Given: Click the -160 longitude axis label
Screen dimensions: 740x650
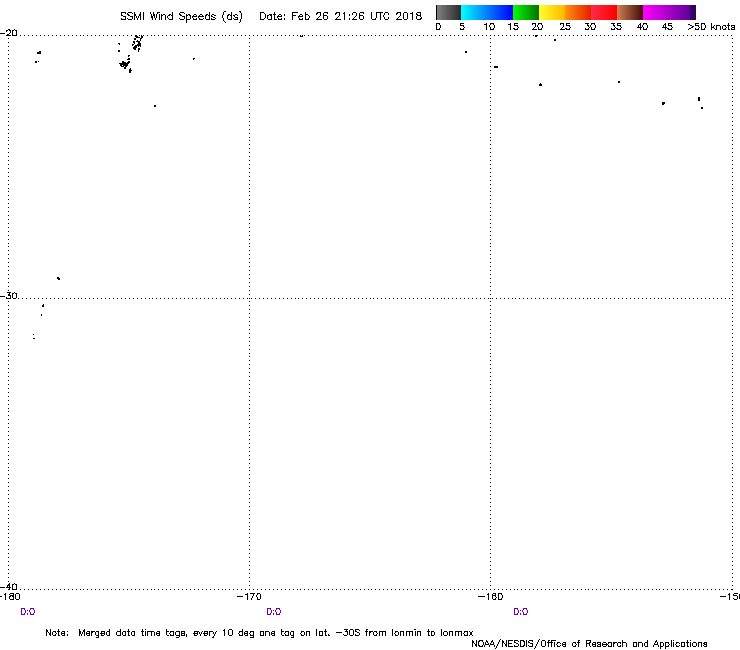Looking at the screenshot, I should pyautogui.click(x=490, y=597).
